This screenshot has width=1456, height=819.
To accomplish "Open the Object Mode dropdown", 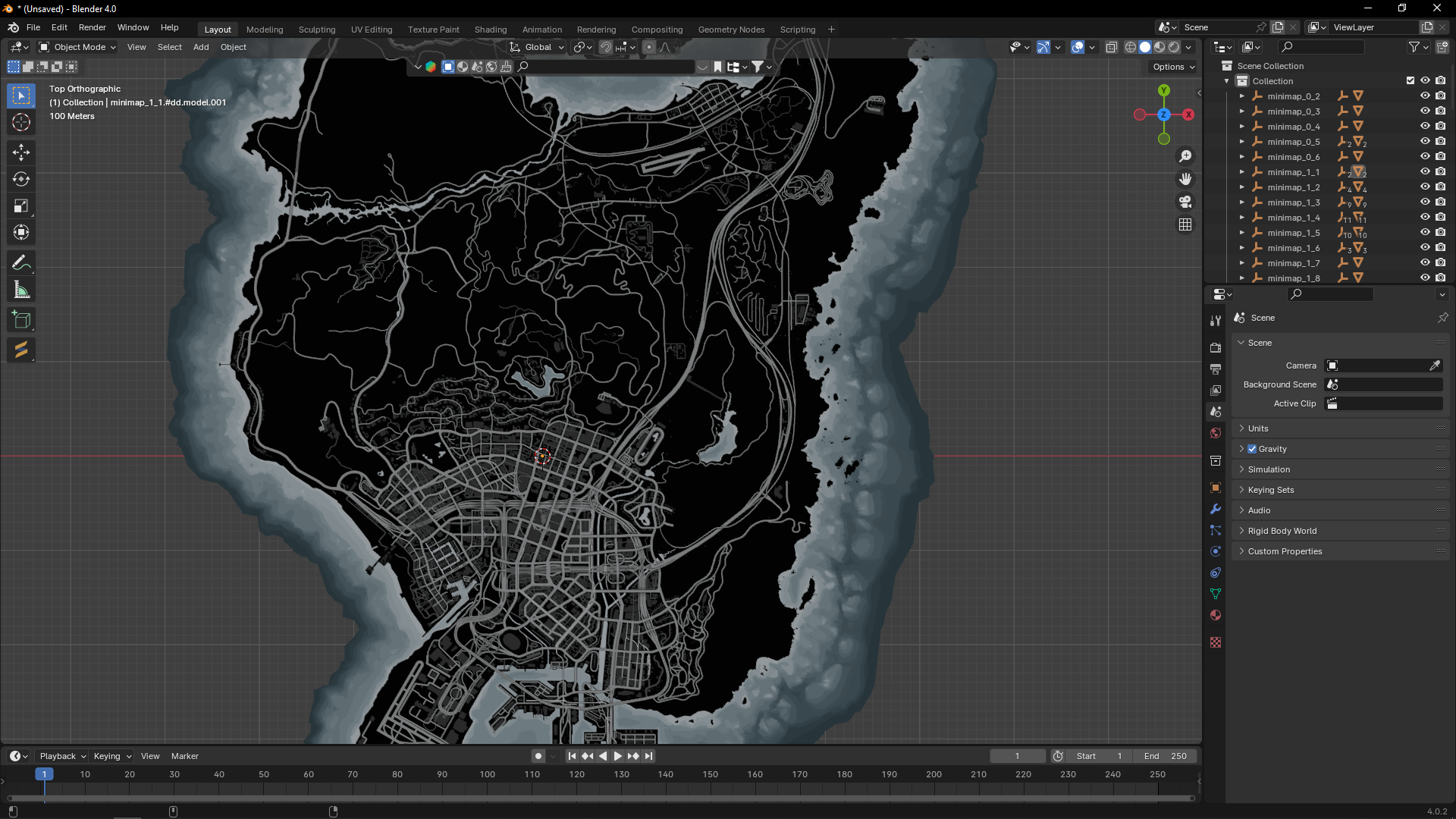I will 78,47.
